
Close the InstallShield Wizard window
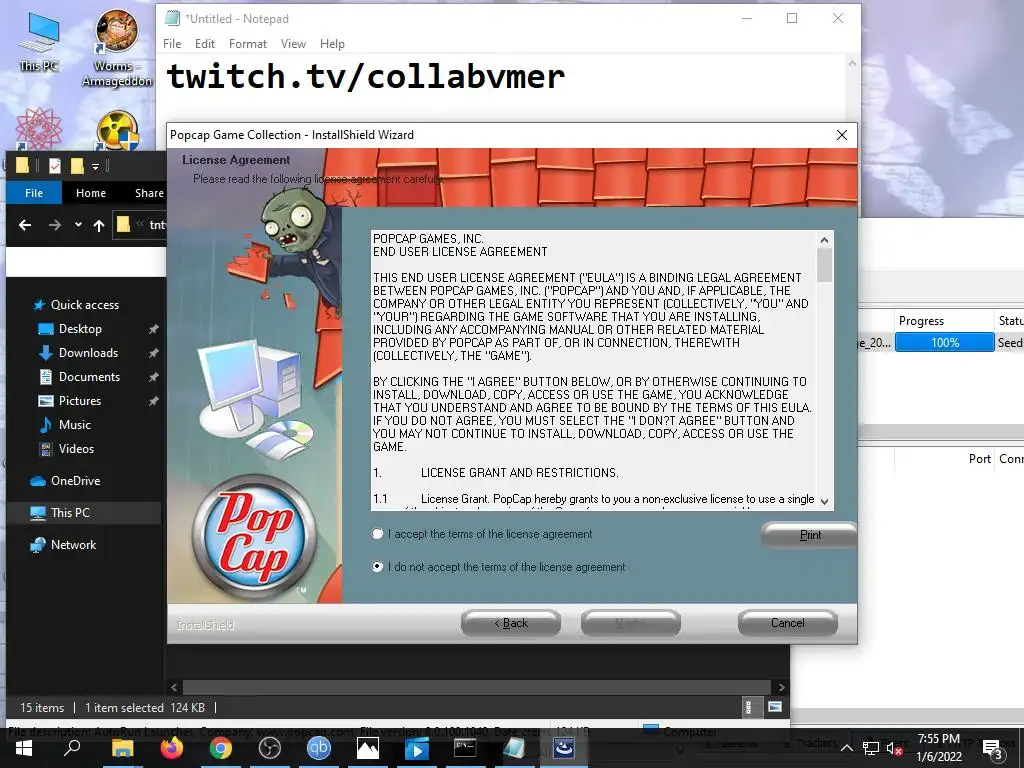point(842,135)
